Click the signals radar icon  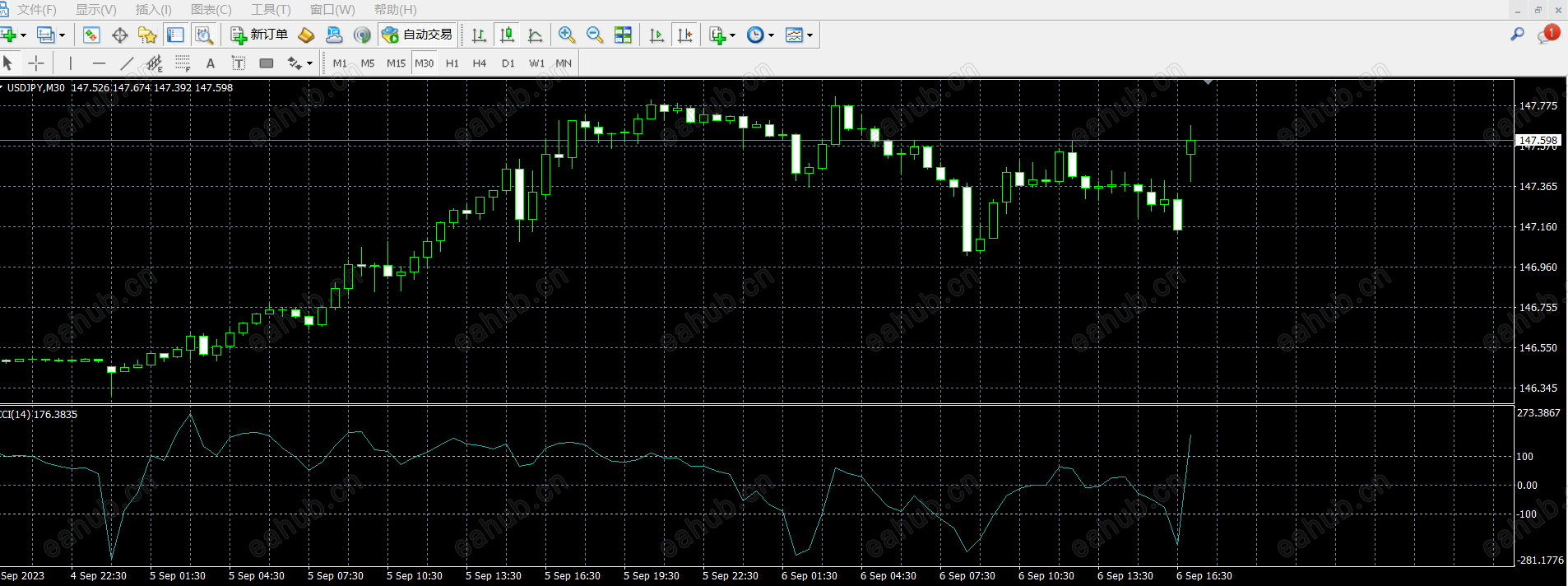[362, 35]
